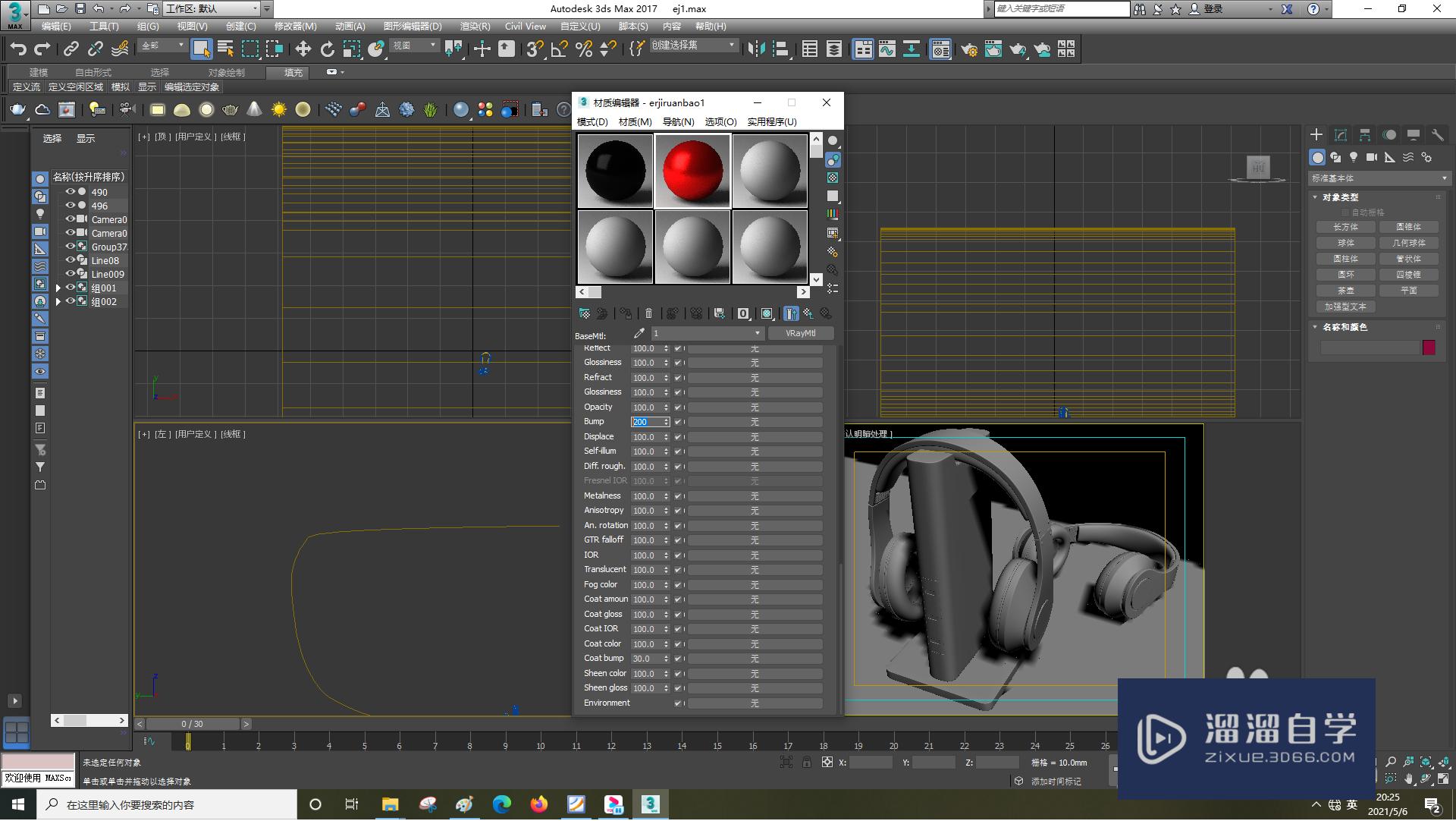The height and width of the screenshot is (821, 1456).
Task: Open the Curve Editor
Action: (886, 49)
